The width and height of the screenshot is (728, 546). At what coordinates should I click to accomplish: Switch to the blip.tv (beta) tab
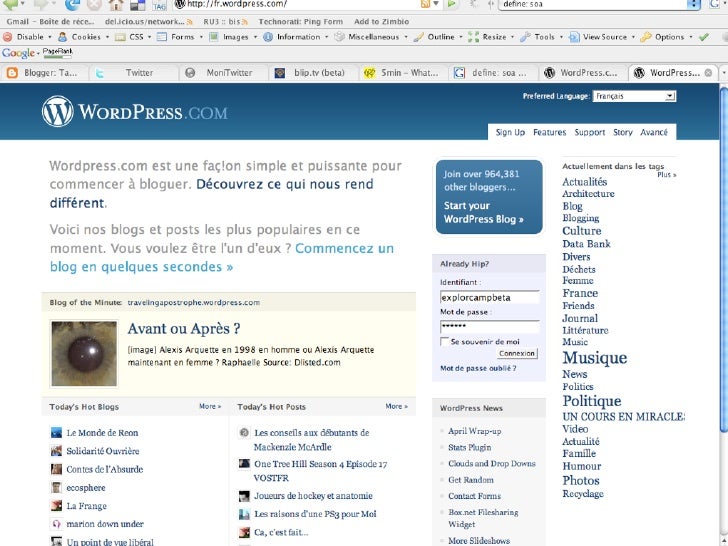[313, 73]
